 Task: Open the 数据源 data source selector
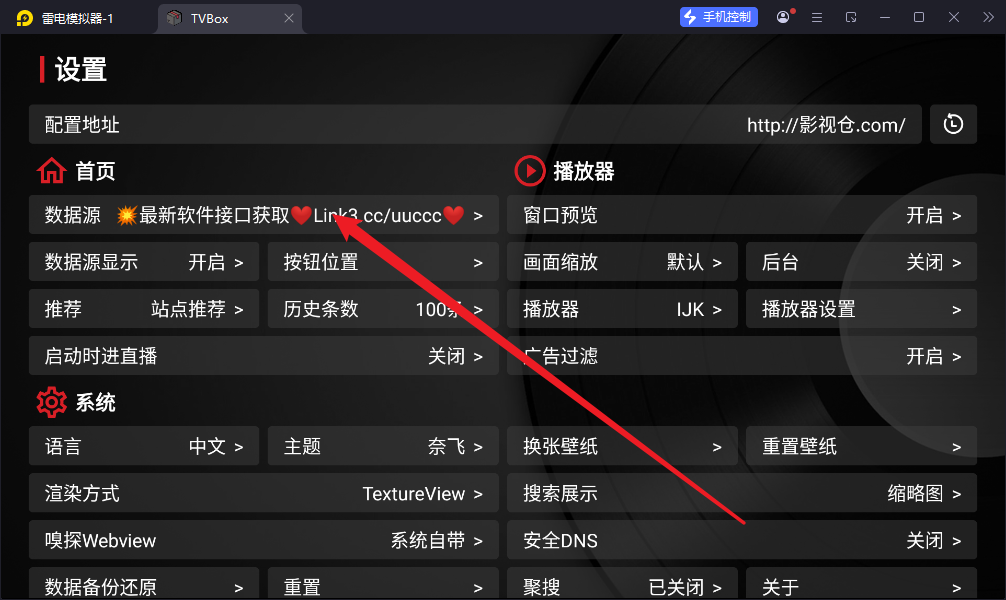coord(264,215)
